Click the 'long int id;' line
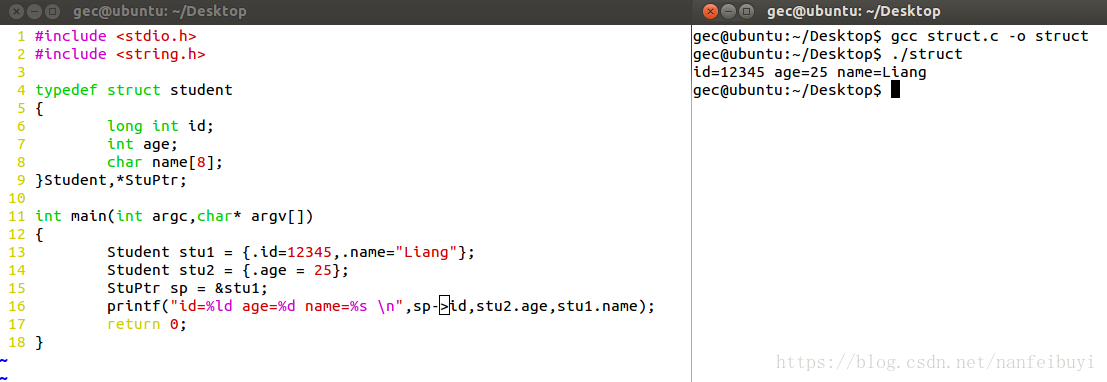 (160, 126)
